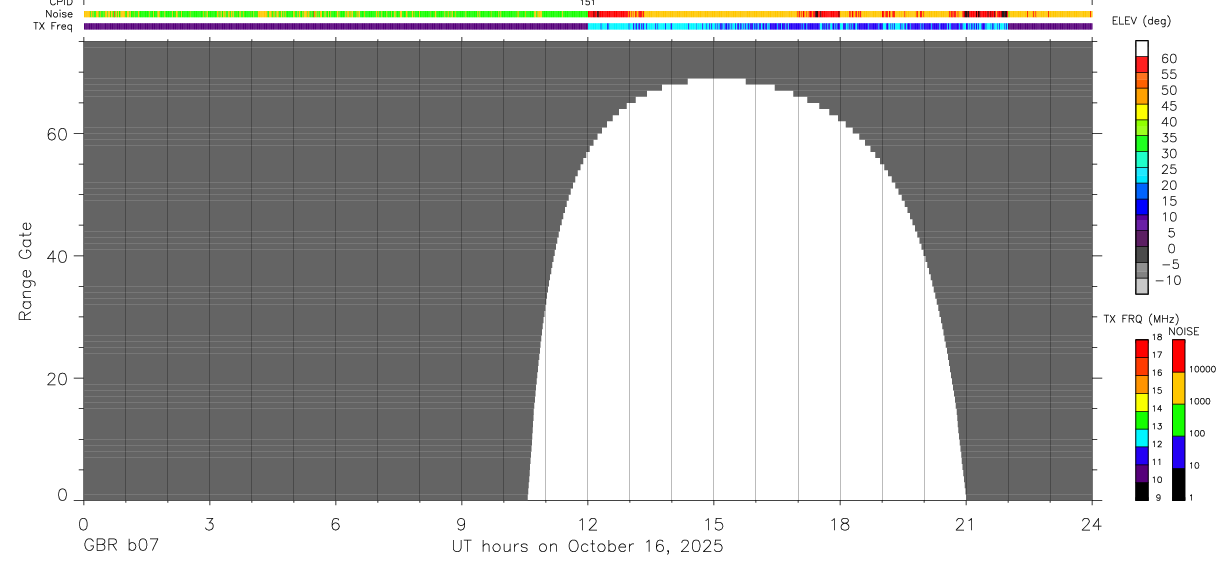Click the '-10' label on the ELEV color bar
Screen dimensions: 1228x567
[x=1168, y=280]
